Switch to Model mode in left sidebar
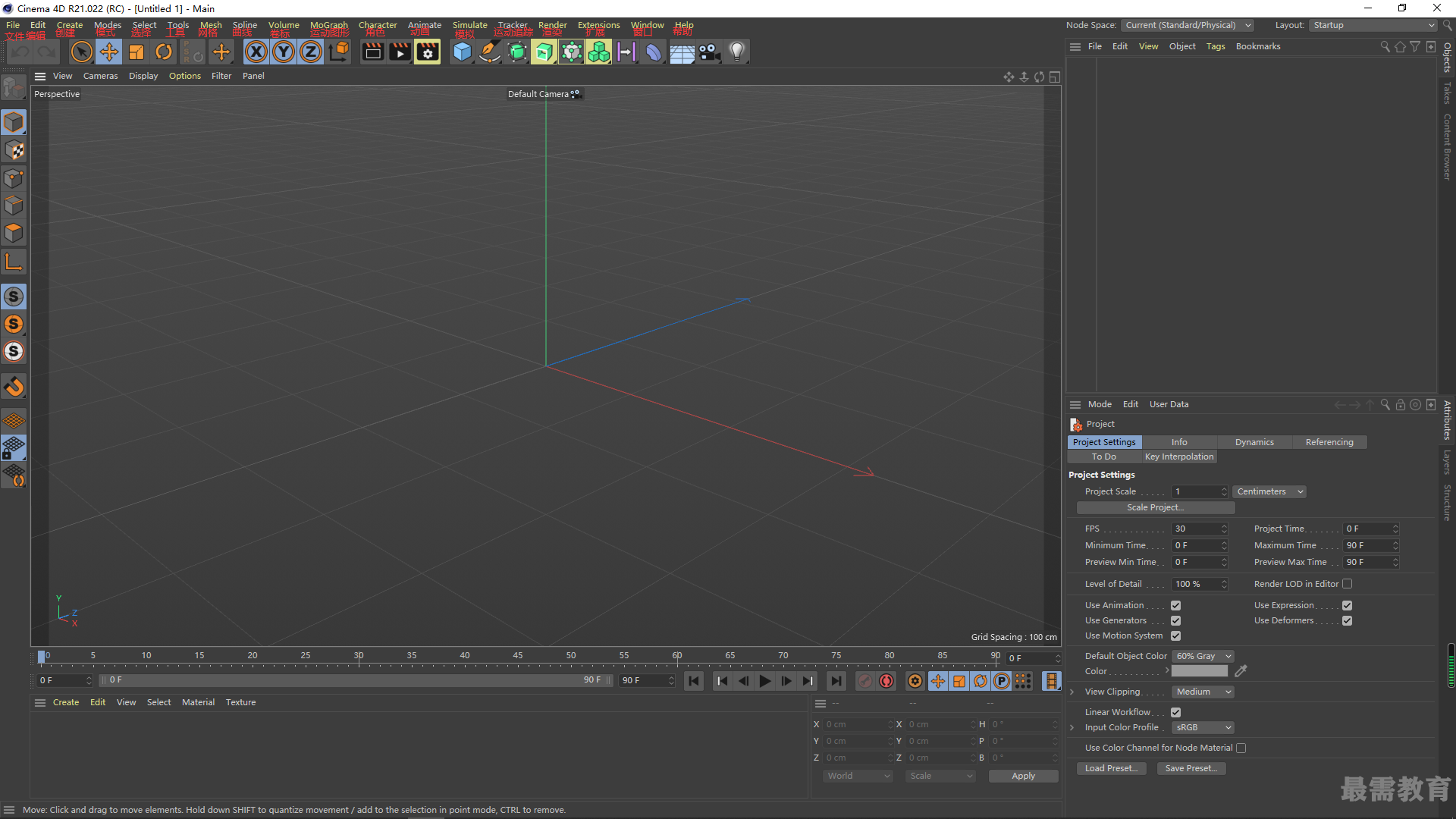1456x819 pixels. click(14, 123)
